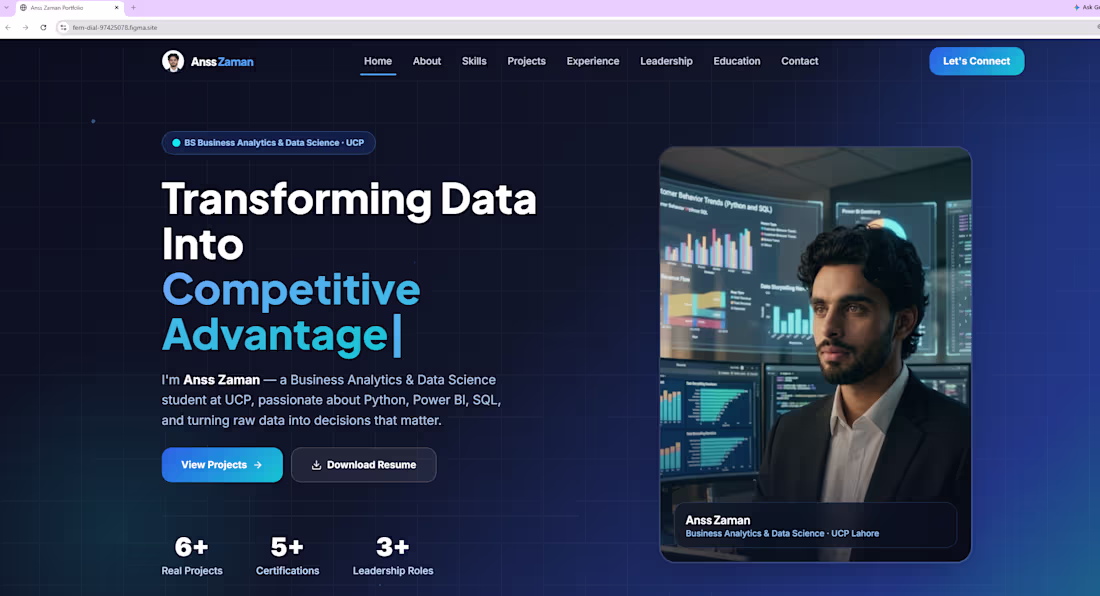
Task: Click the Let's Connect button
Action: [x=977, y=61]
